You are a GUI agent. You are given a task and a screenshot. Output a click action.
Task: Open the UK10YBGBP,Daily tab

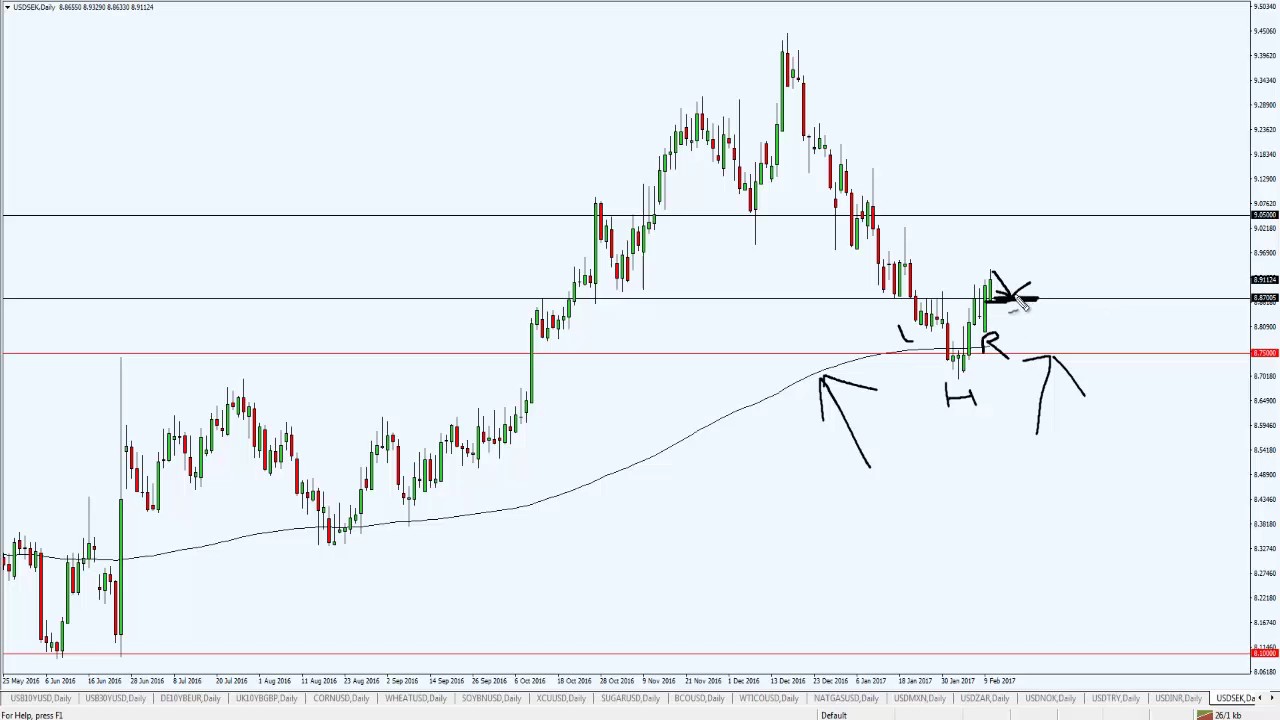pos(267,698)
